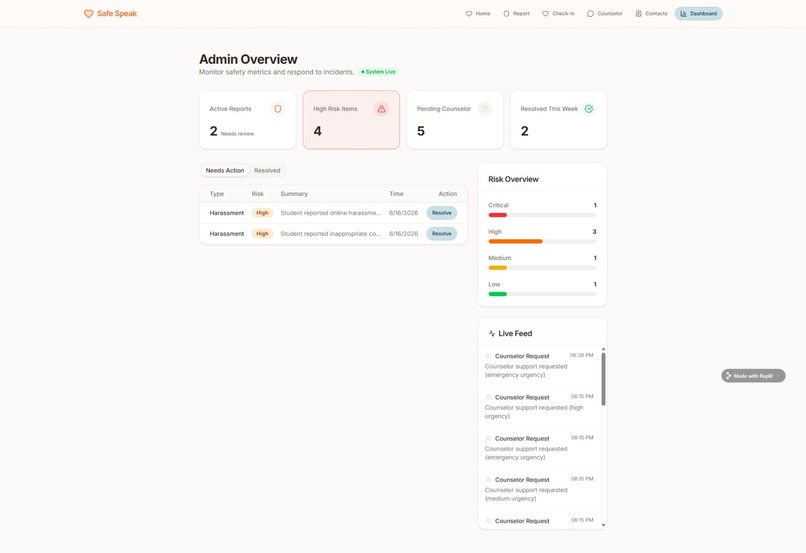Click the checkmark icon on Resolved This Week
This screenshot has width=806, height=553.
pyautogui.click(x=589, y=109)
